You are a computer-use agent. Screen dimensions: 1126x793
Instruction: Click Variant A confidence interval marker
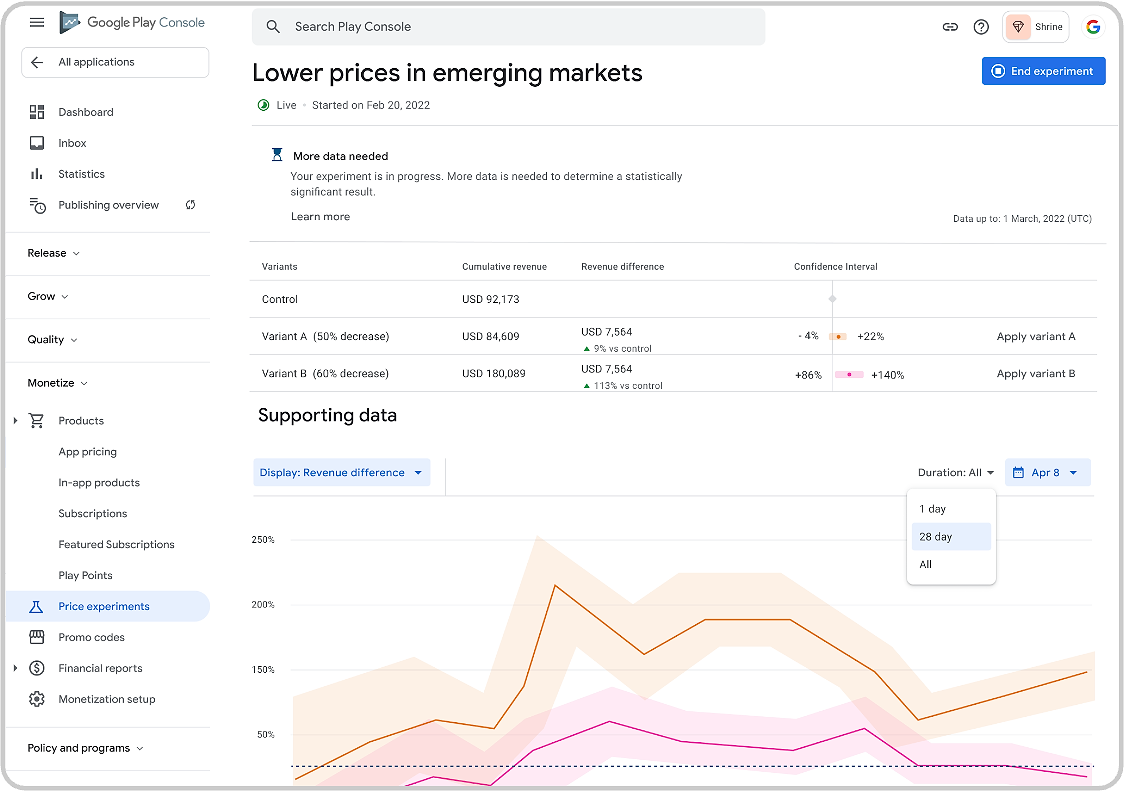point(838,336)
